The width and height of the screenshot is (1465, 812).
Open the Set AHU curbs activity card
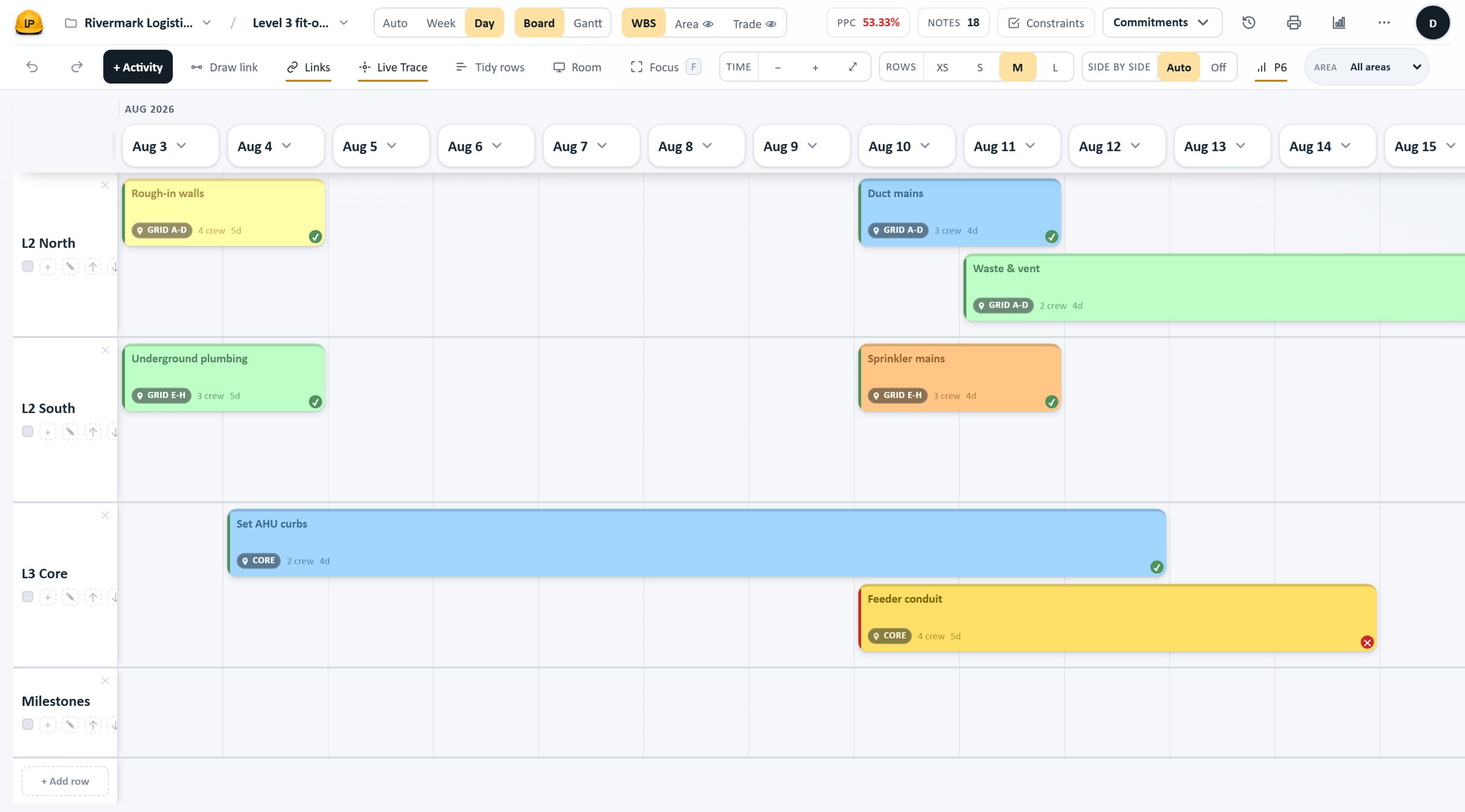(x=696, y=543)
